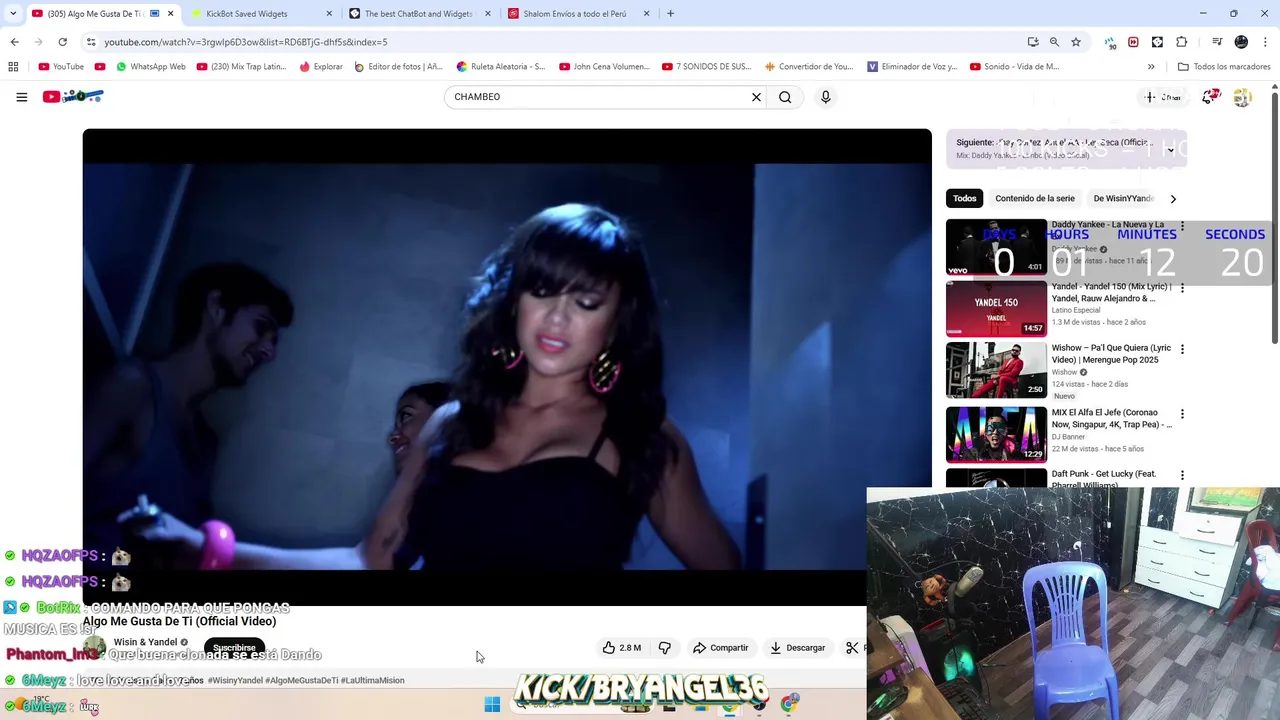Viewport: 1280px width, 720px height.
Task: Reload the page in browser
Action: click(62, 42)
